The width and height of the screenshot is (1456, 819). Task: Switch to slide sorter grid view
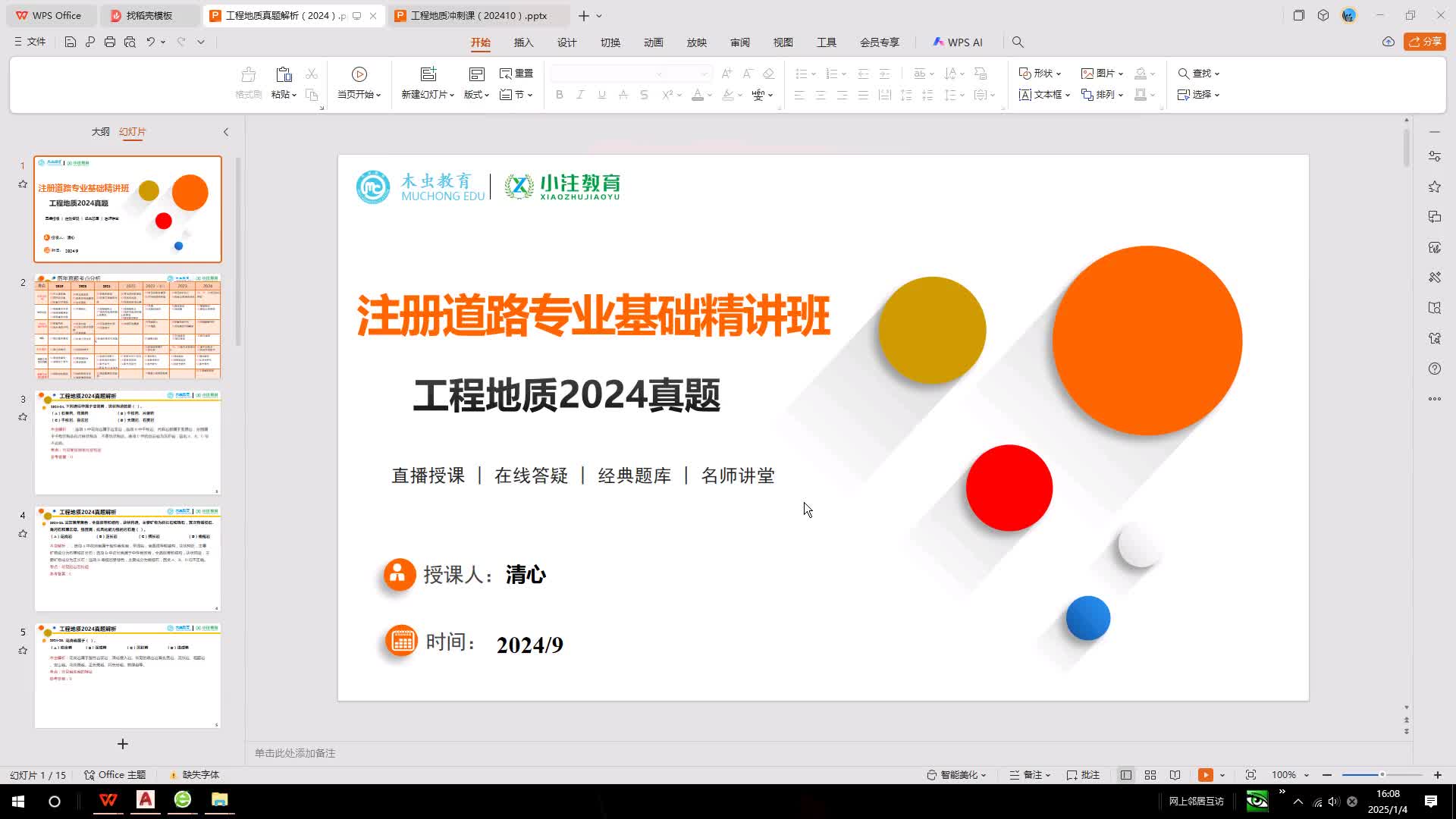[x=1150, y=775]
